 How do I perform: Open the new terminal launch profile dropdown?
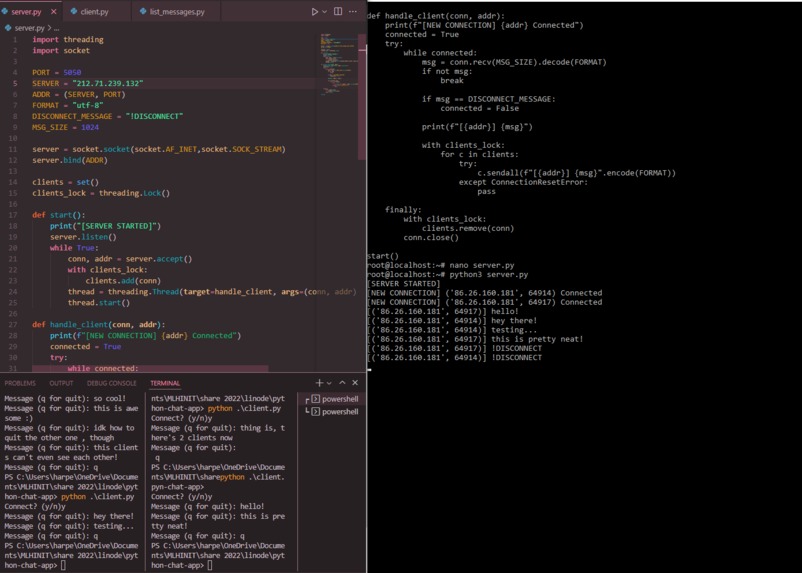(329, 383)
